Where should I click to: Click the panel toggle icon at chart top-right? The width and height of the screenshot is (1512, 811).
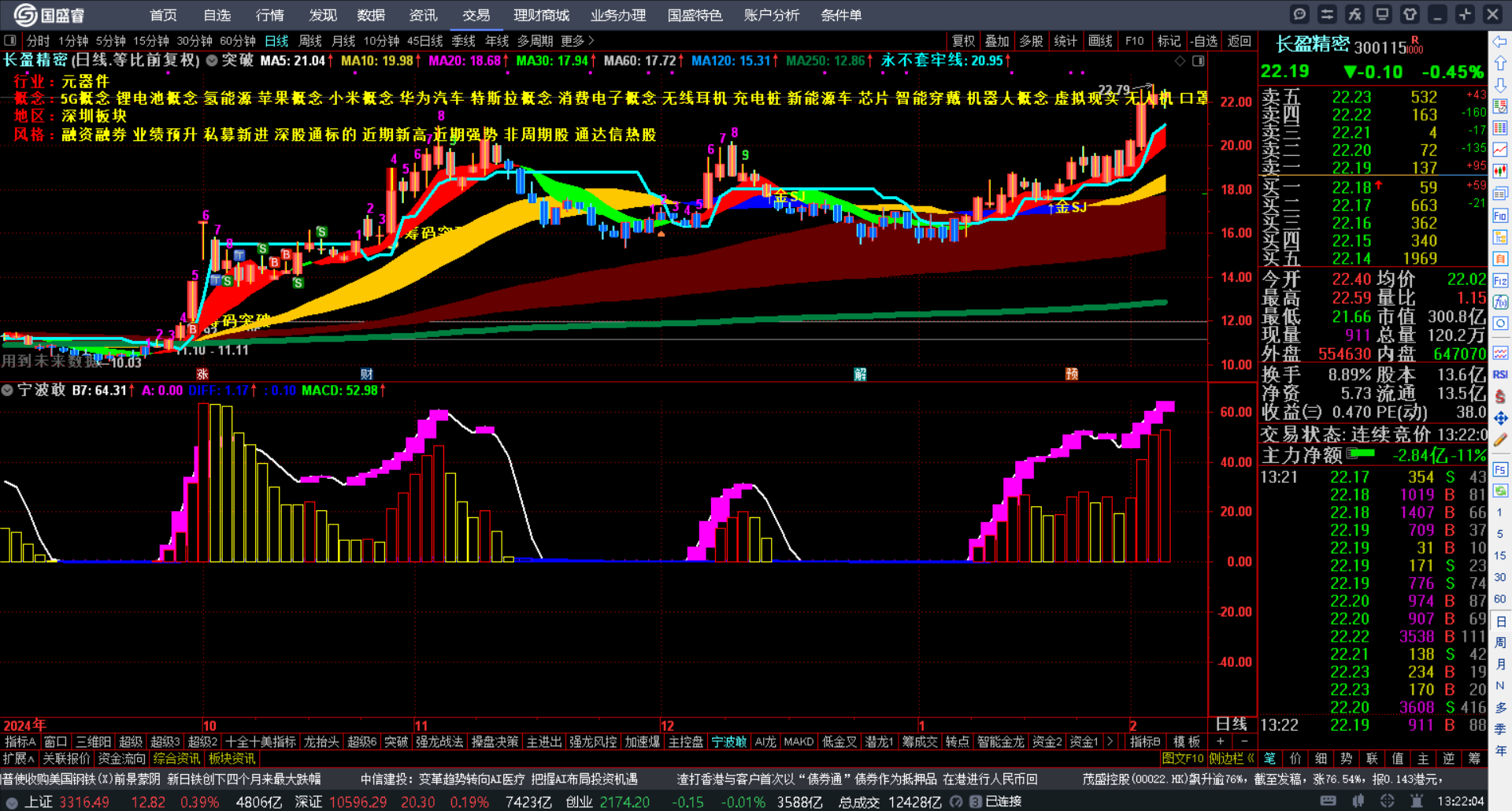[1199, 61]
